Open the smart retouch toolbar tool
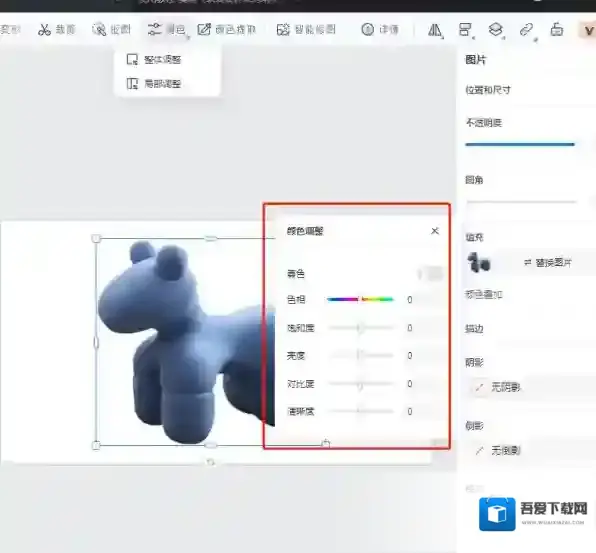 pos(306,29)
